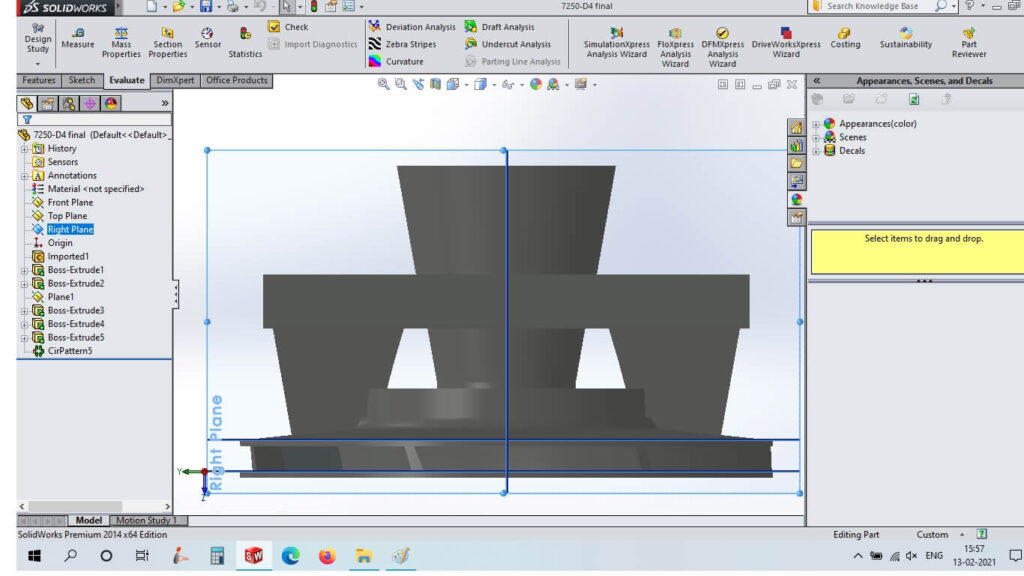Switch to the Sketch tab
This screenshot has height=576, width=1024.
(x=82, y=80)
